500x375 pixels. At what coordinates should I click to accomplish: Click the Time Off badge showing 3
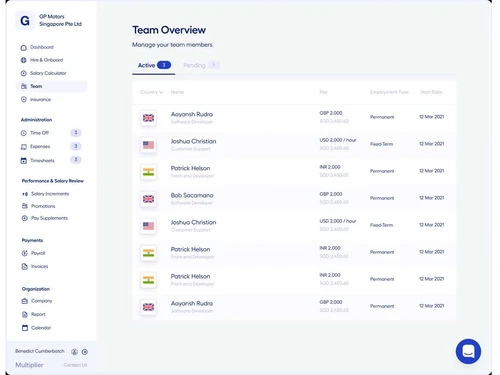pyautogui.click(x=76, y=133)
